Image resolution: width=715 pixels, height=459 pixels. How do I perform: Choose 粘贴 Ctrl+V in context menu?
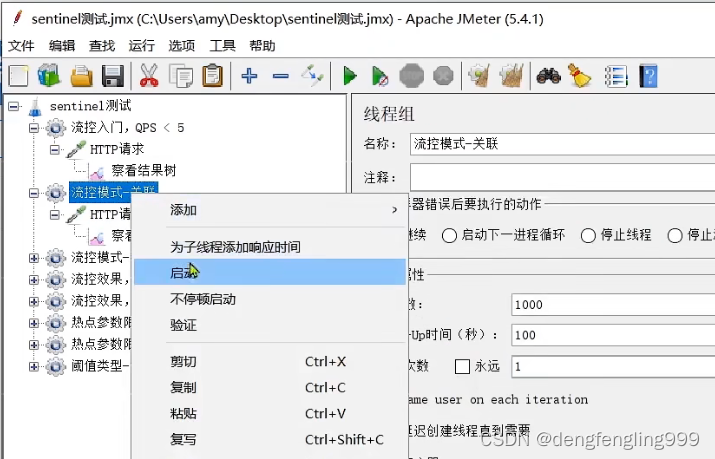click(270, 413)
